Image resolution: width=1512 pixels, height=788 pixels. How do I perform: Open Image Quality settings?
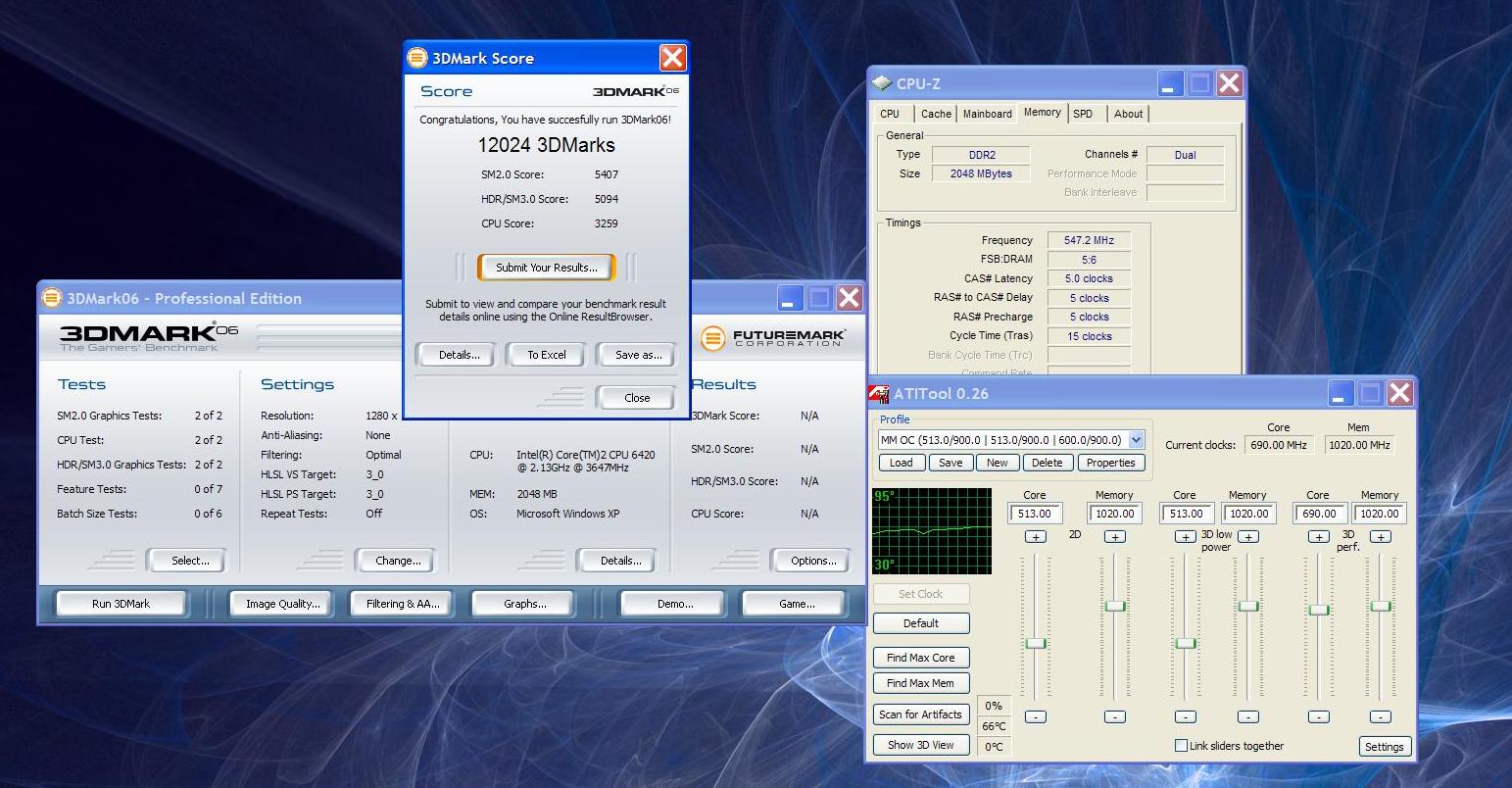(282, 604)
